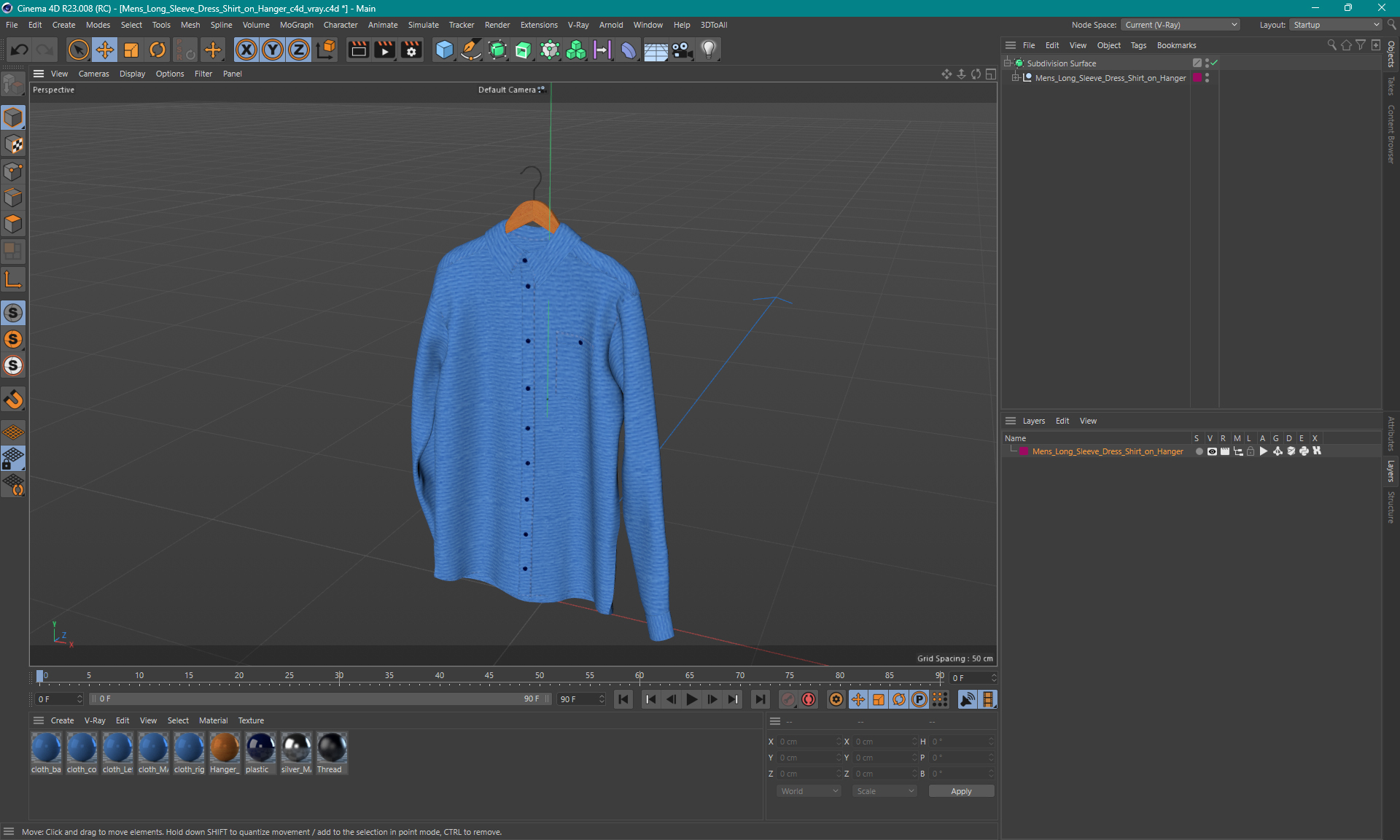The height and width of the screenshot is (840, 1400).
Task: Open Material Manager Create menu
Action: coord(62,720)
